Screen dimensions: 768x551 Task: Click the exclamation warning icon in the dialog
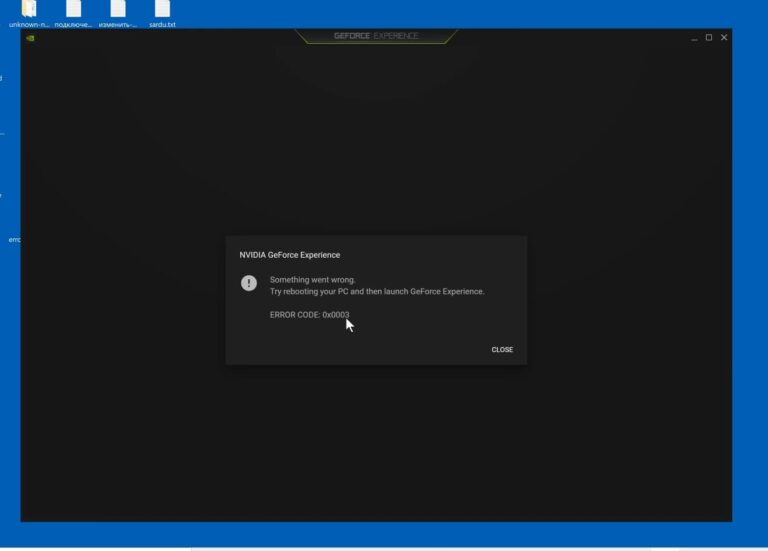click(249, 283)
